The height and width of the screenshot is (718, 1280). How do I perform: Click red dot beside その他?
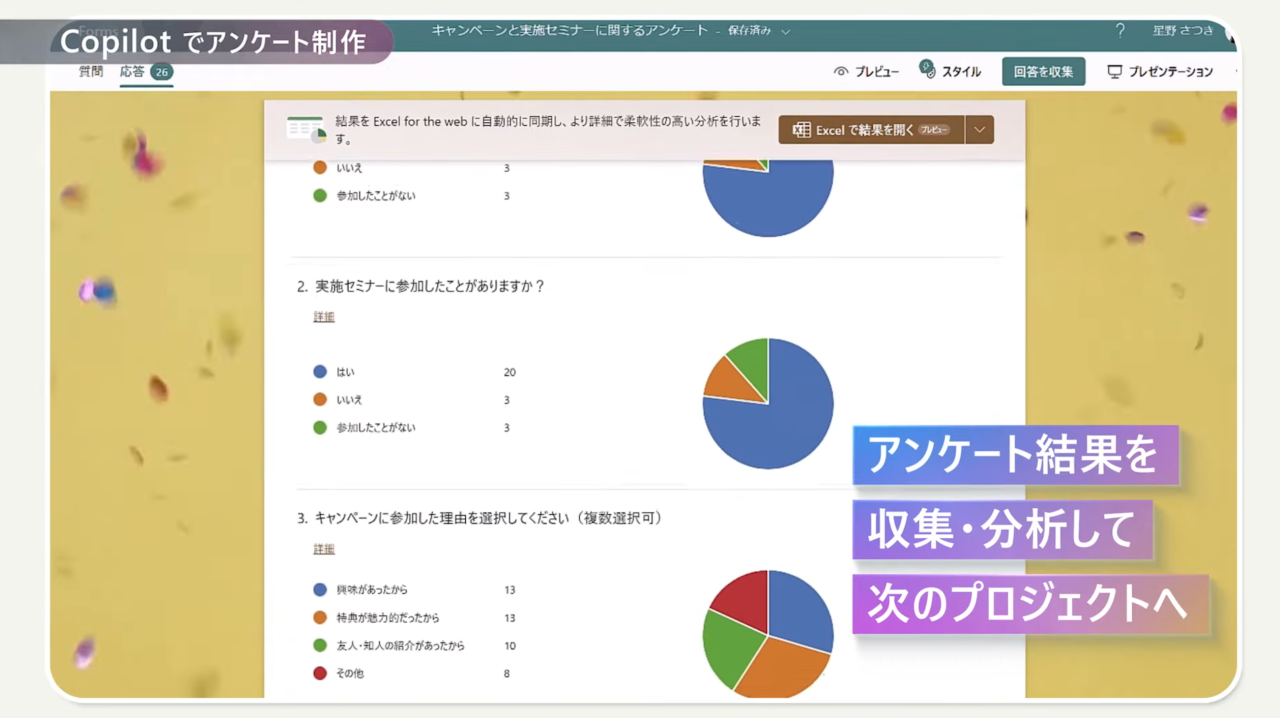point(320,674)
